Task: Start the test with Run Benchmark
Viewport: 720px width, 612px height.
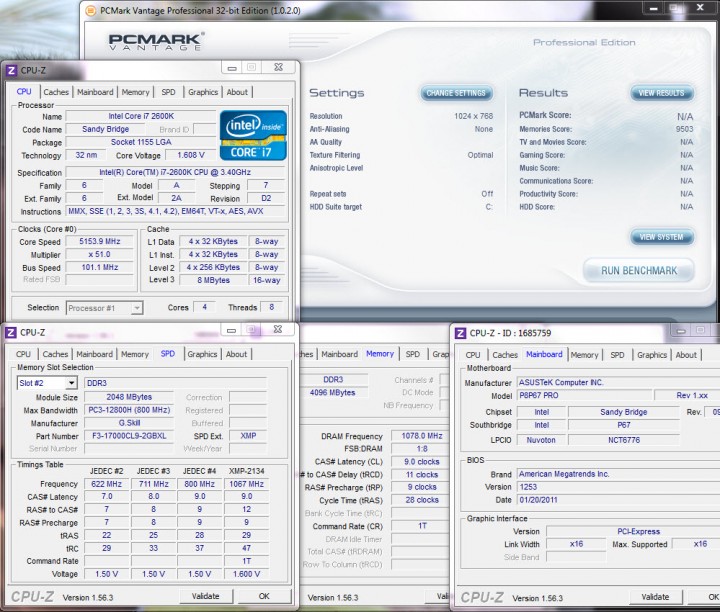Action: pos(639,270)
